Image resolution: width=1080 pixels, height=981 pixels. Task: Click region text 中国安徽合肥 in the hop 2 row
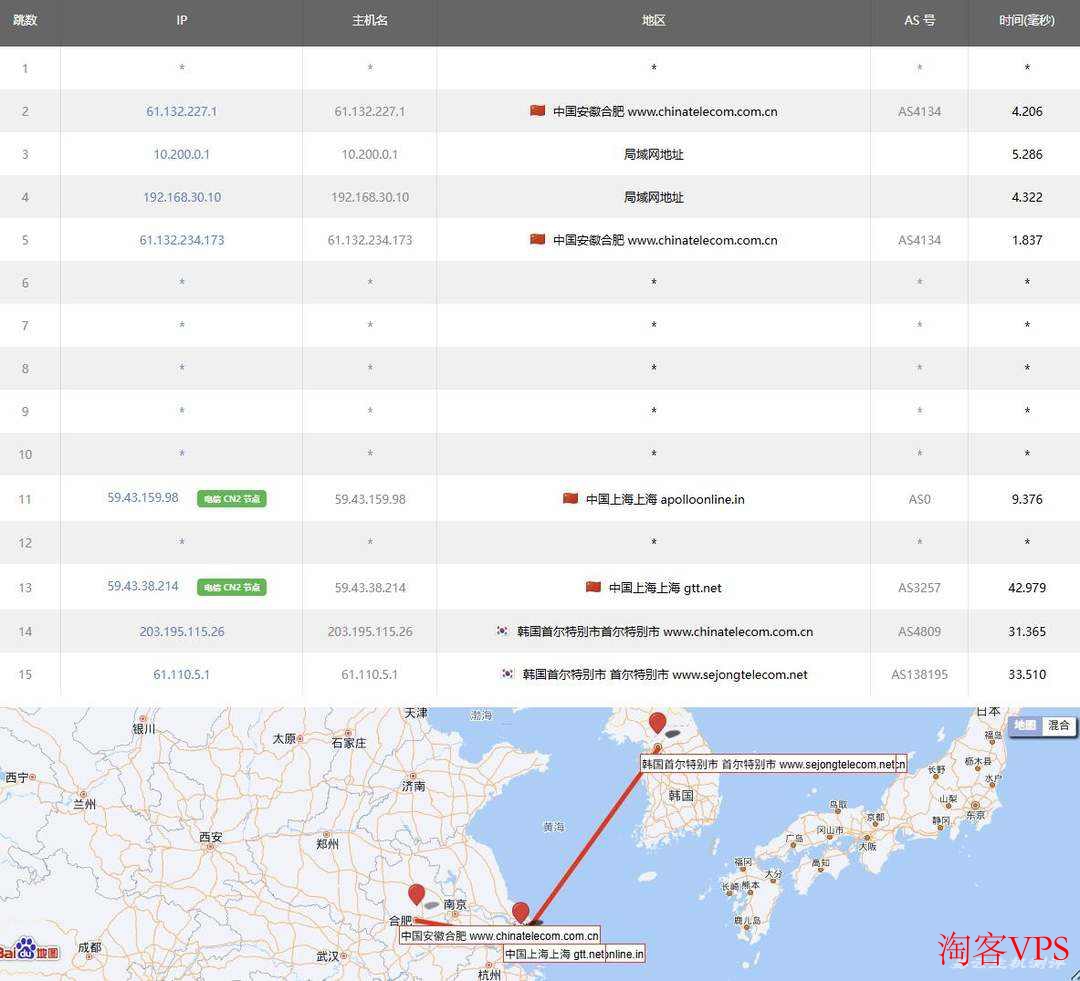[x=588, y=111]
